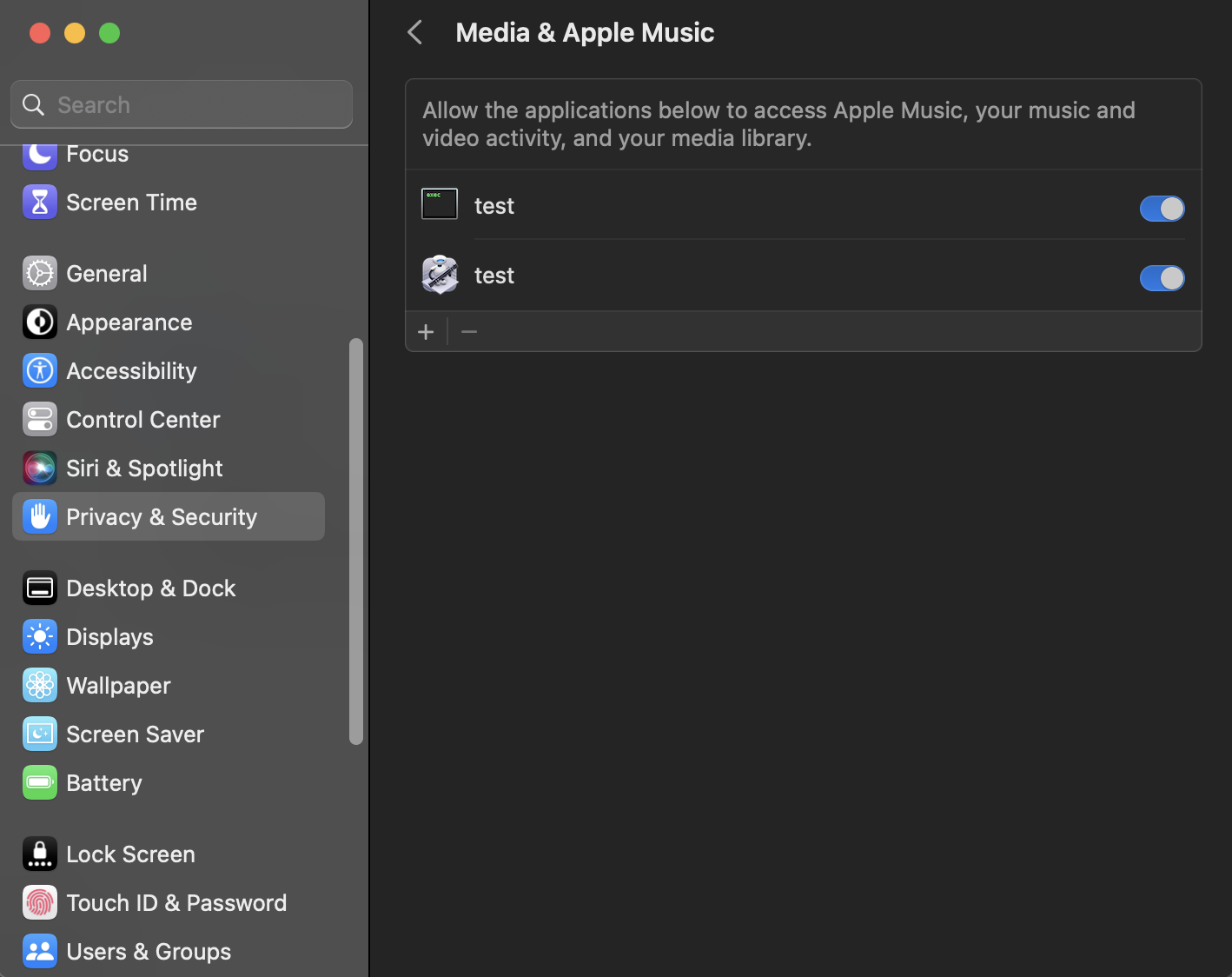Open Control Center settings
The height and width of the screenshot is (977, 1232).
[143, 420]
